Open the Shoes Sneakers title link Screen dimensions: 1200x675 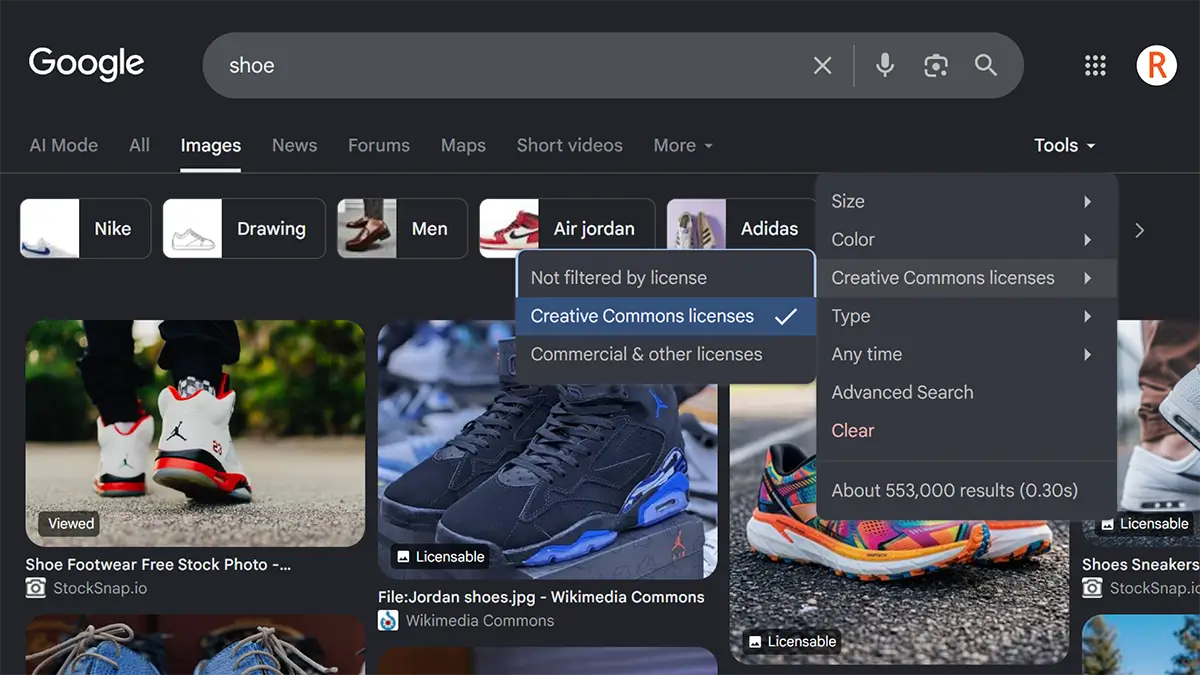pyautogui.click(x=1141, y=565)
